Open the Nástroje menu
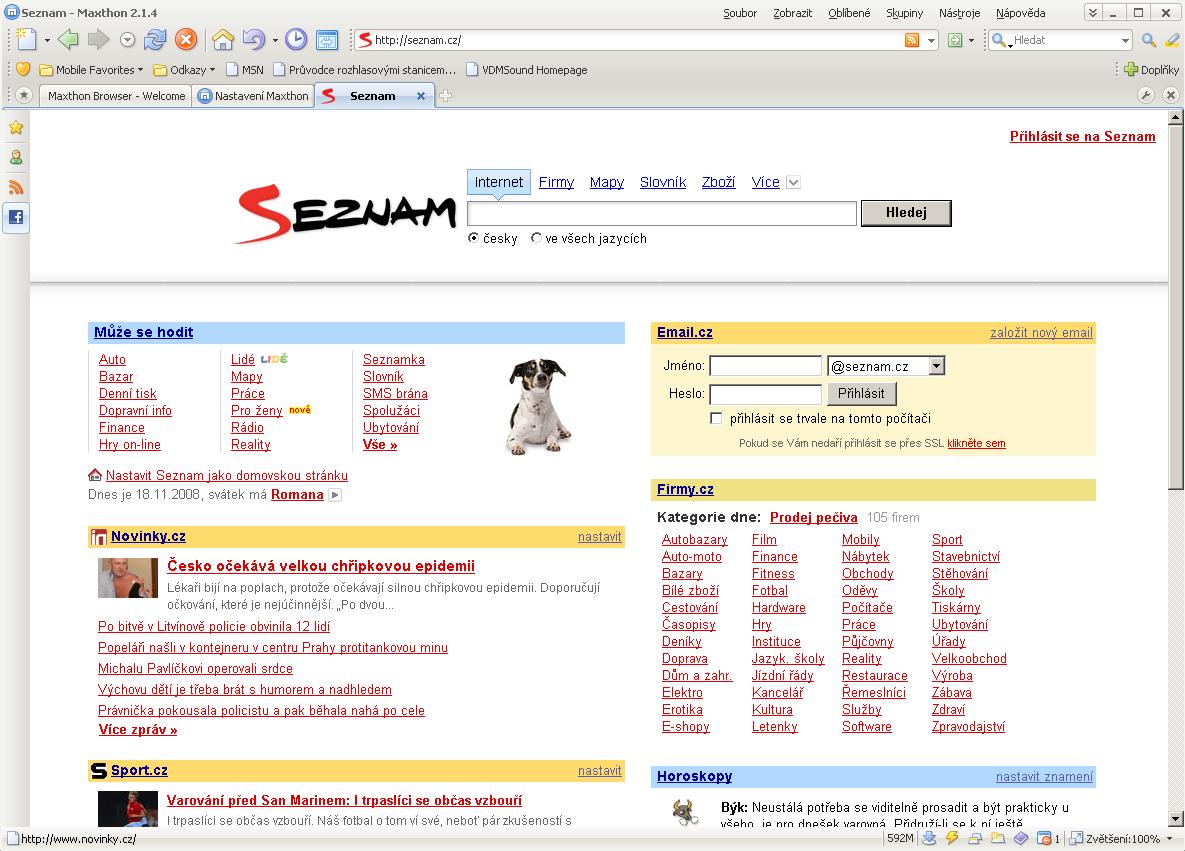Screen dimensions: 1185x851 point(959,13)
